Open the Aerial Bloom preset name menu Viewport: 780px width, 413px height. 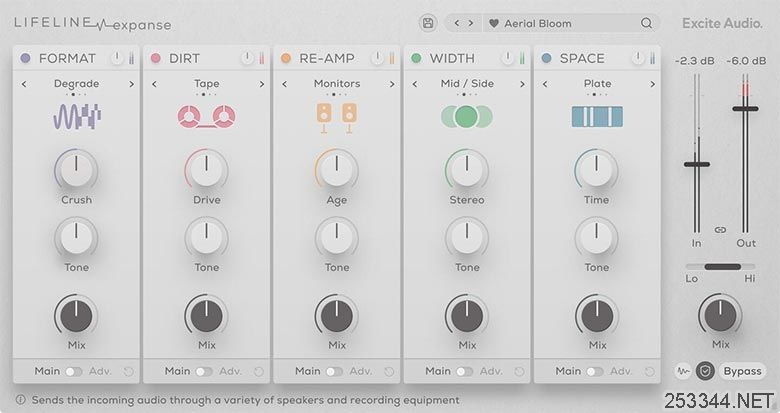538,23
